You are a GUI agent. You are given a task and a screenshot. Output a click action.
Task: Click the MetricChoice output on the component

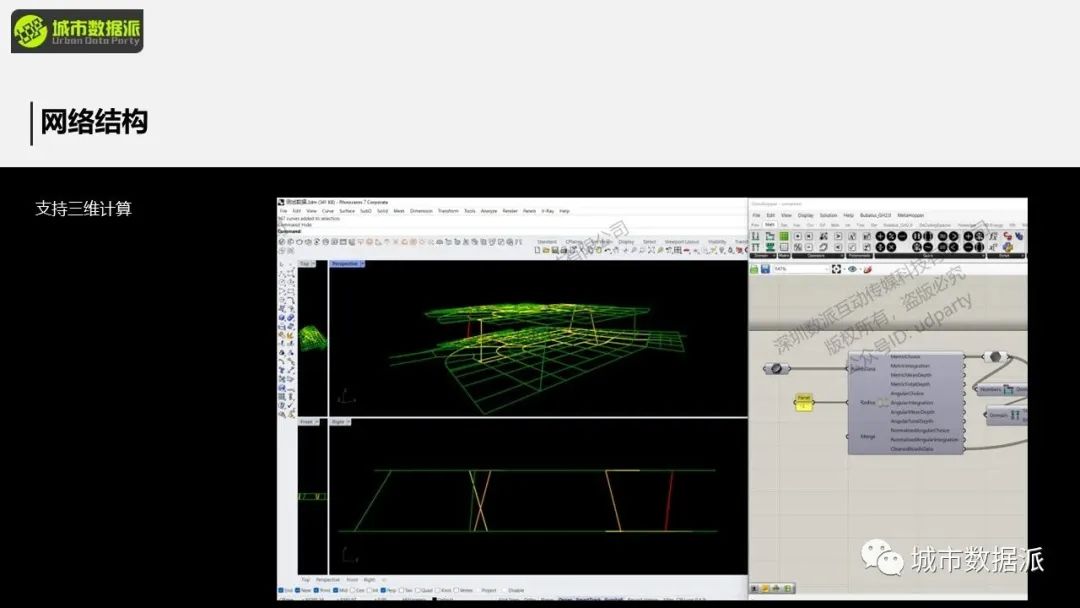[905, 357]
